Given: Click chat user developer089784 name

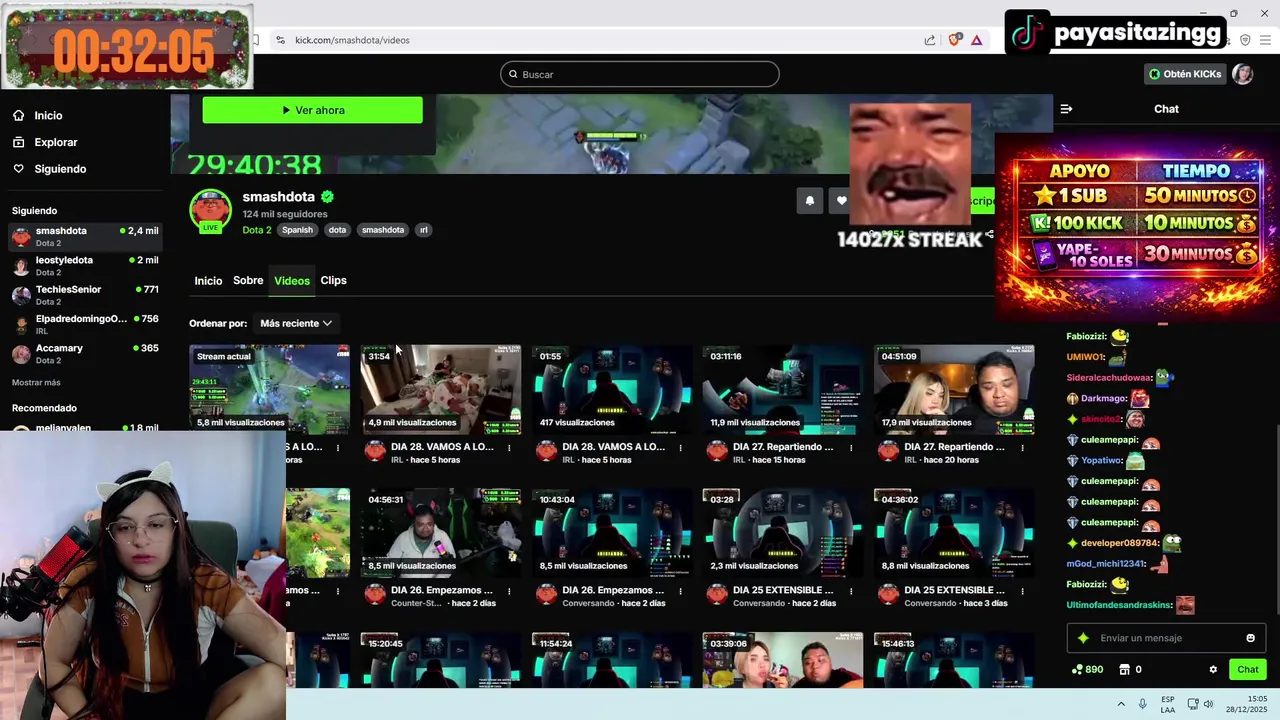Looking at the screenshot, I should (x=1119, y=543).
